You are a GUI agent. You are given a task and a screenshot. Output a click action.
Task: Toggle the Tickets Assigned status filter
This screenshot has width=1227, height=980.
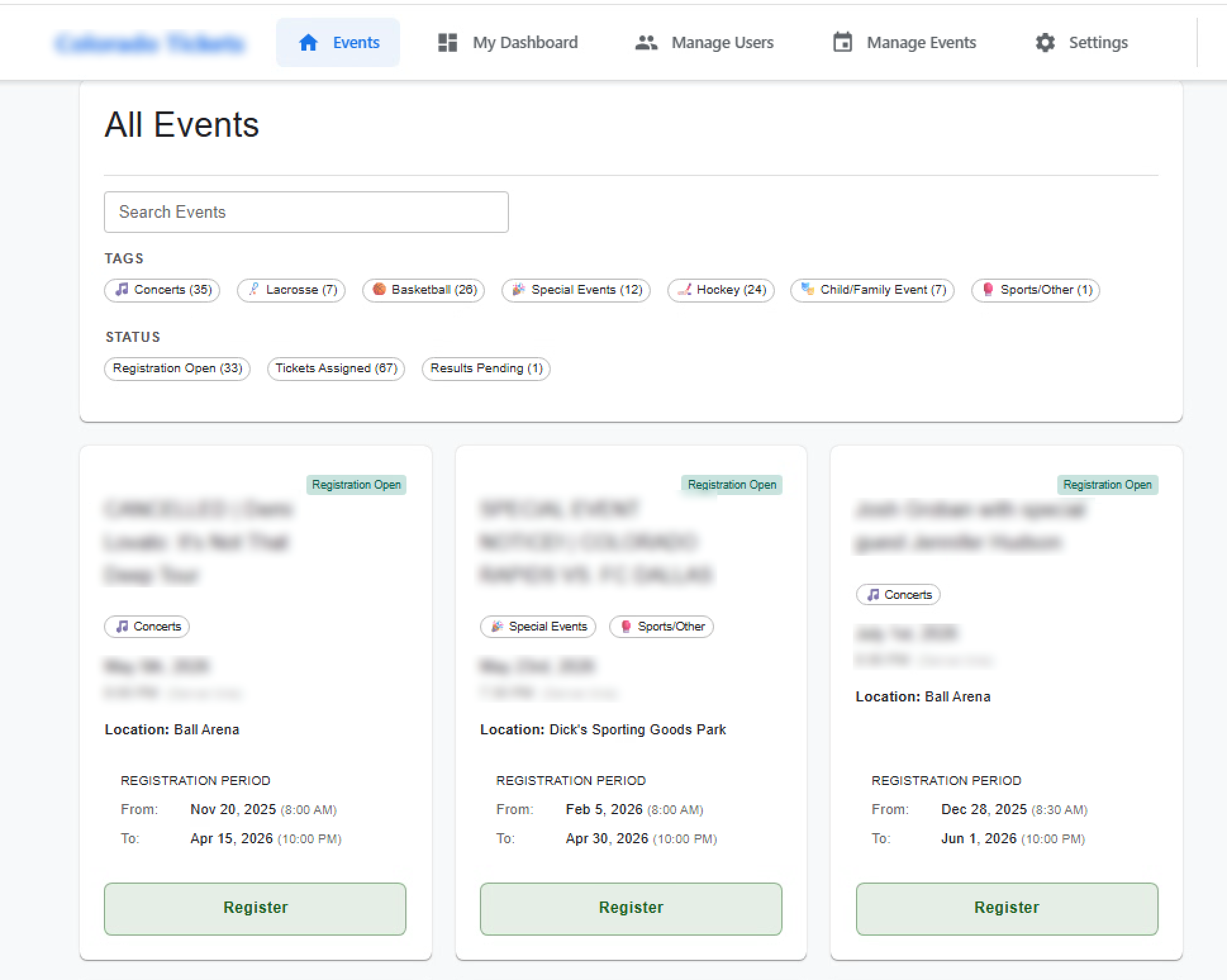[x=336, y=368]
